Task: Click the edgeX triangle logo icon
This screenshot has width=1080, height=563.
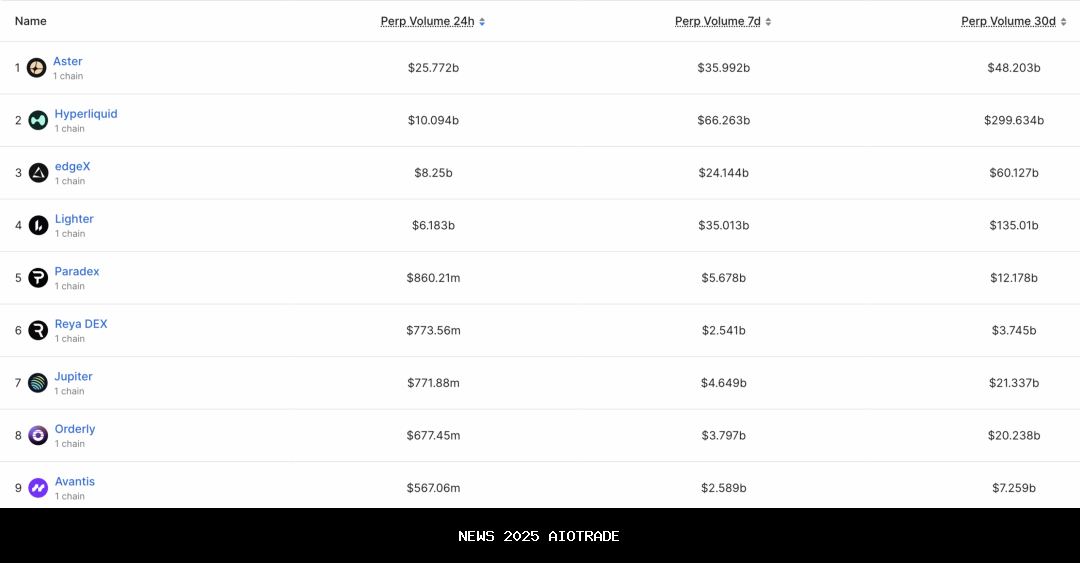Action: pos(38,173)
